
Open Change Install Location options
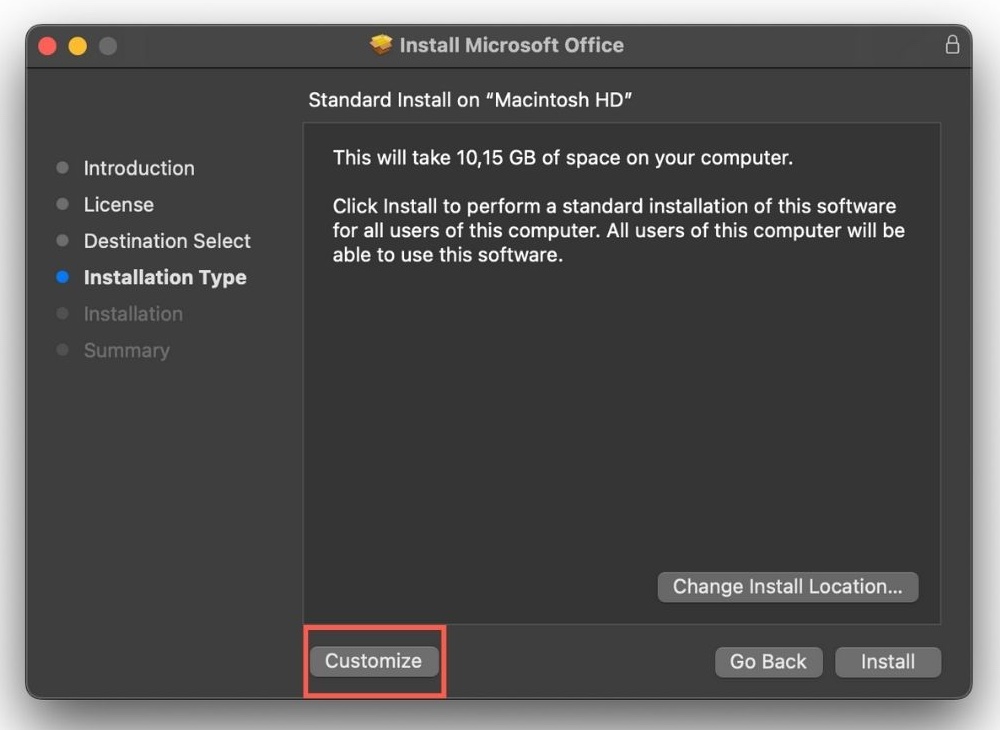point(787,587)
